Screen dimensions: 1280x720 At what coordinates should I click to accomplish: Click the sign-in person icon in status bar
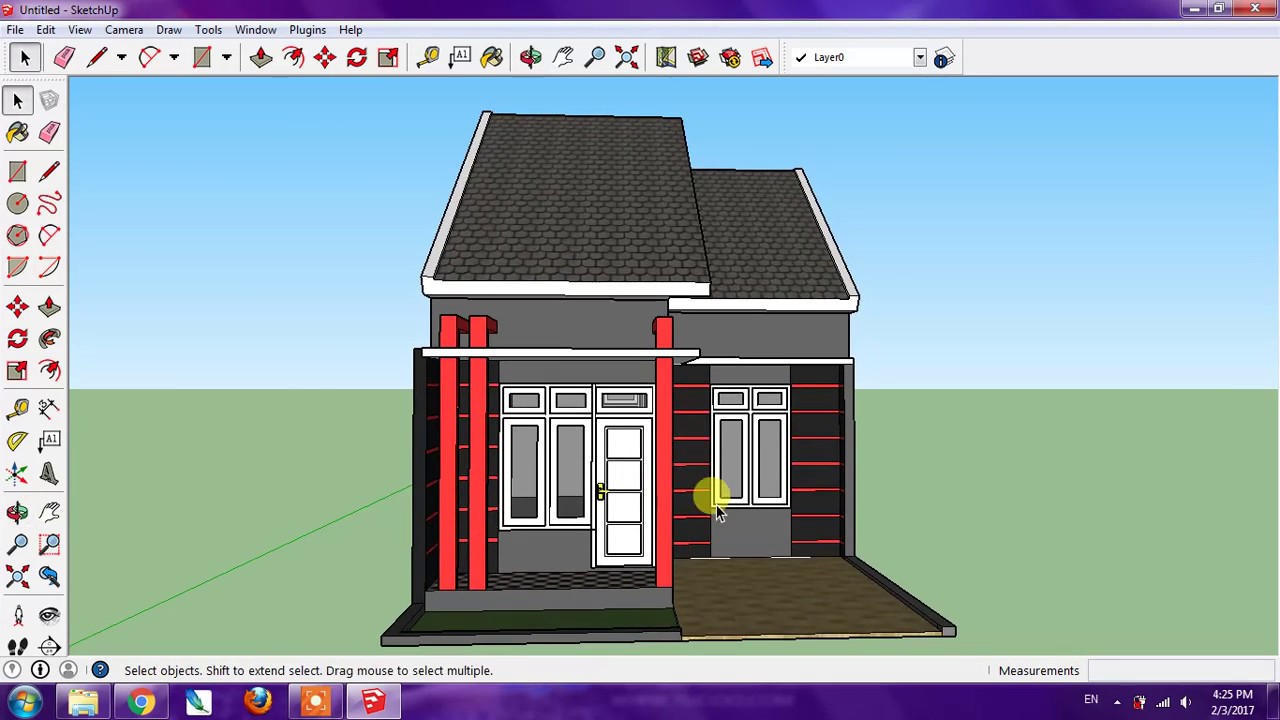click(68, 670)
